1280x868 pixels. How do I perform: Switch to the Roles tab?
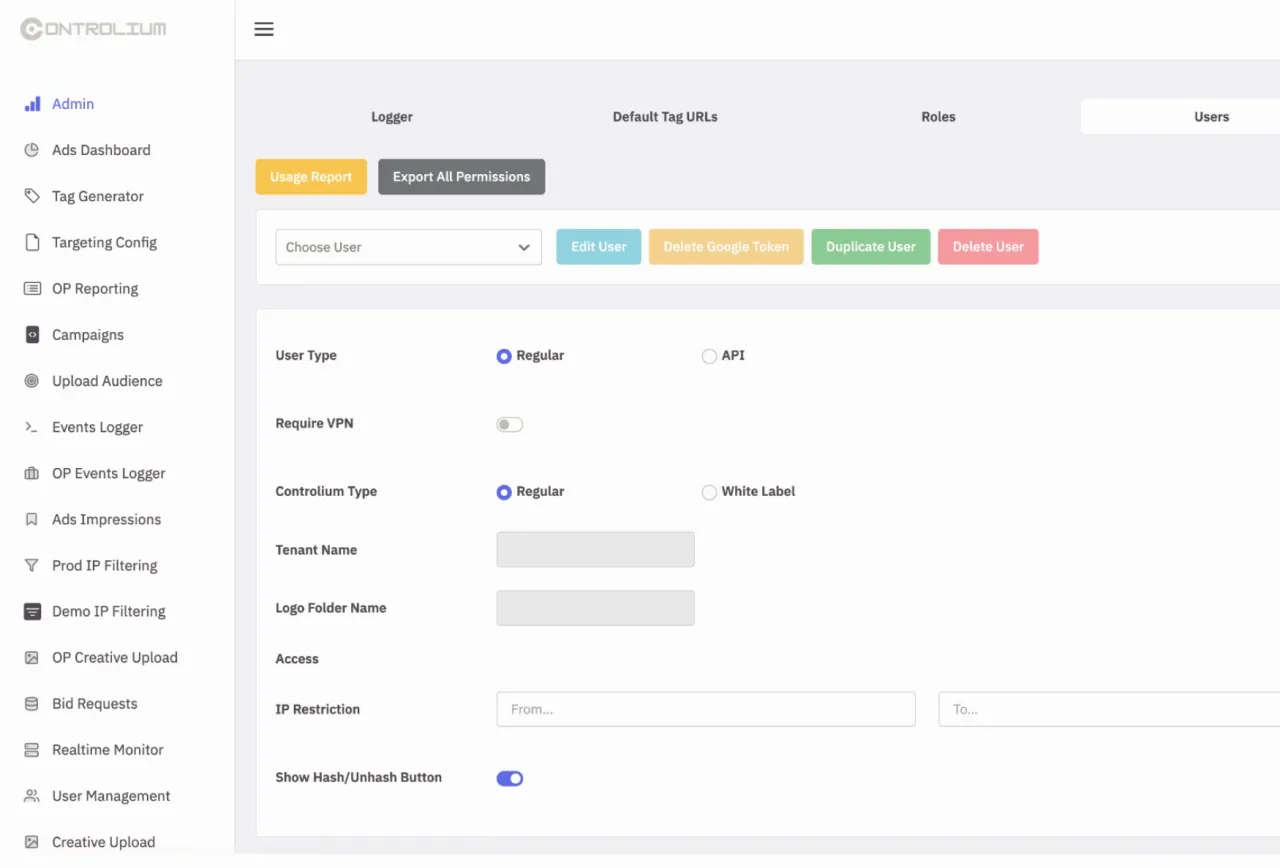click(938, 117)
